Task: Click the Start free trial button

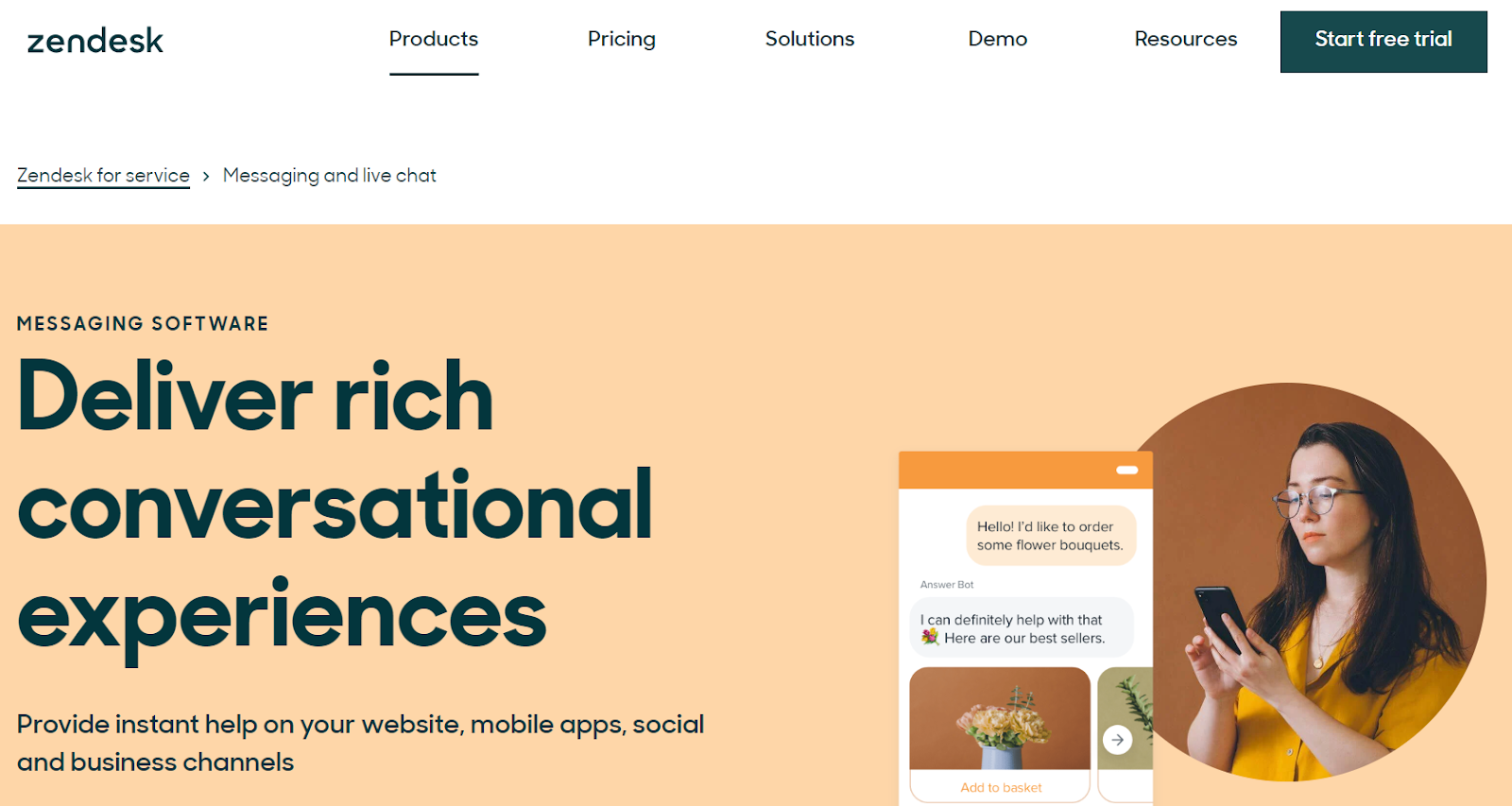Action: 1383,41
